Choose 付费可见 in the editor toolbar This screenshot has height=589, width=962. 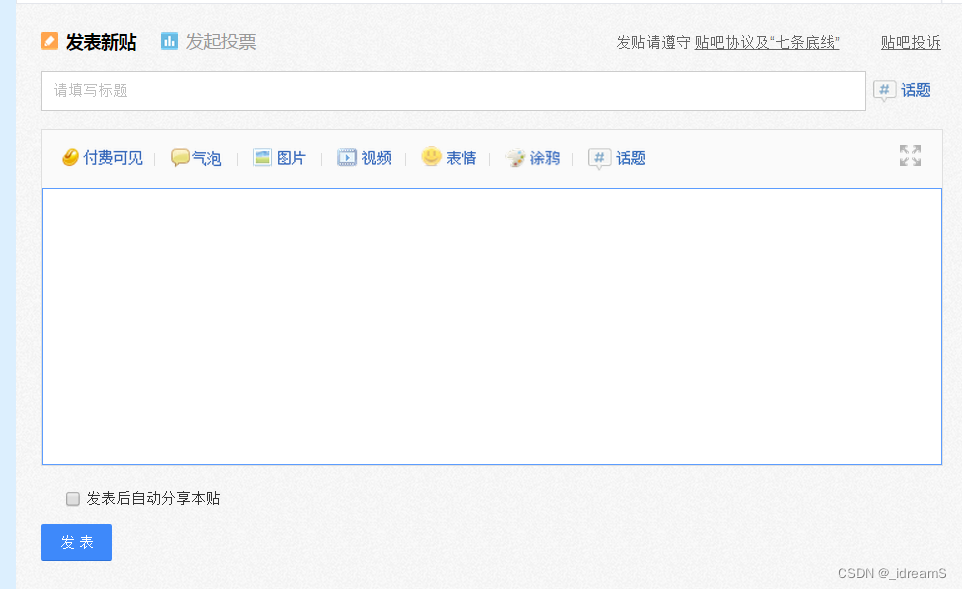(113, 158)
